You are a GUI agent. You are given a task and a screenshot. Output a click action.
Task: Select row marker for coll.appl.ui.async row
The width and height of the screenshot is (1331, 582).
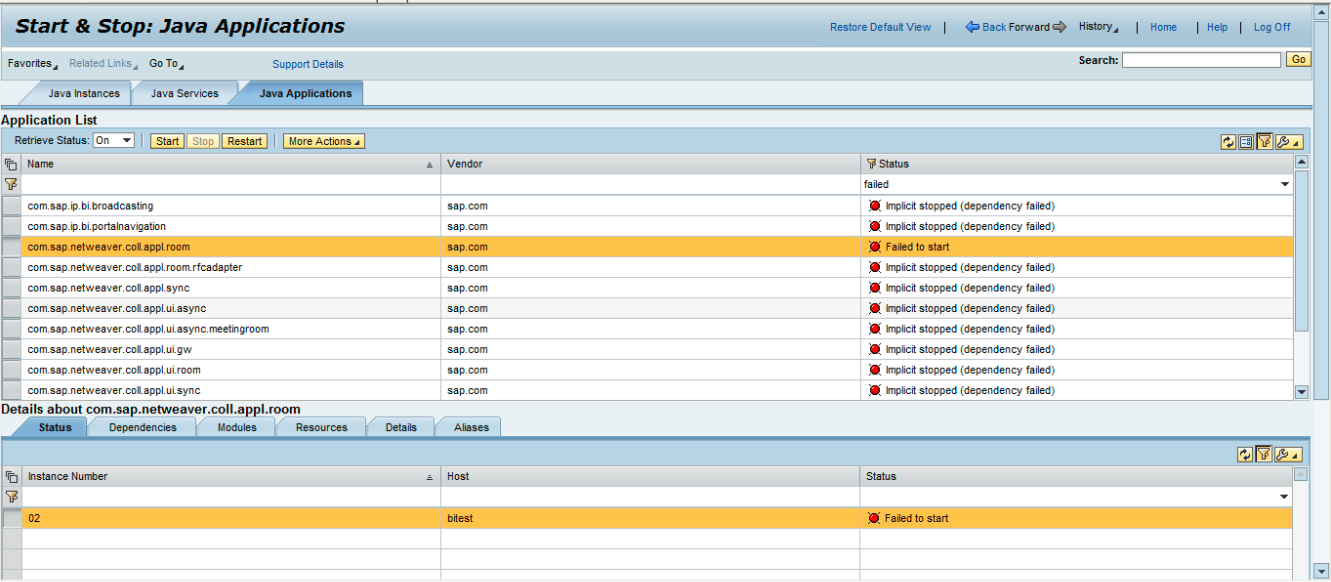[x=11, y=308]
